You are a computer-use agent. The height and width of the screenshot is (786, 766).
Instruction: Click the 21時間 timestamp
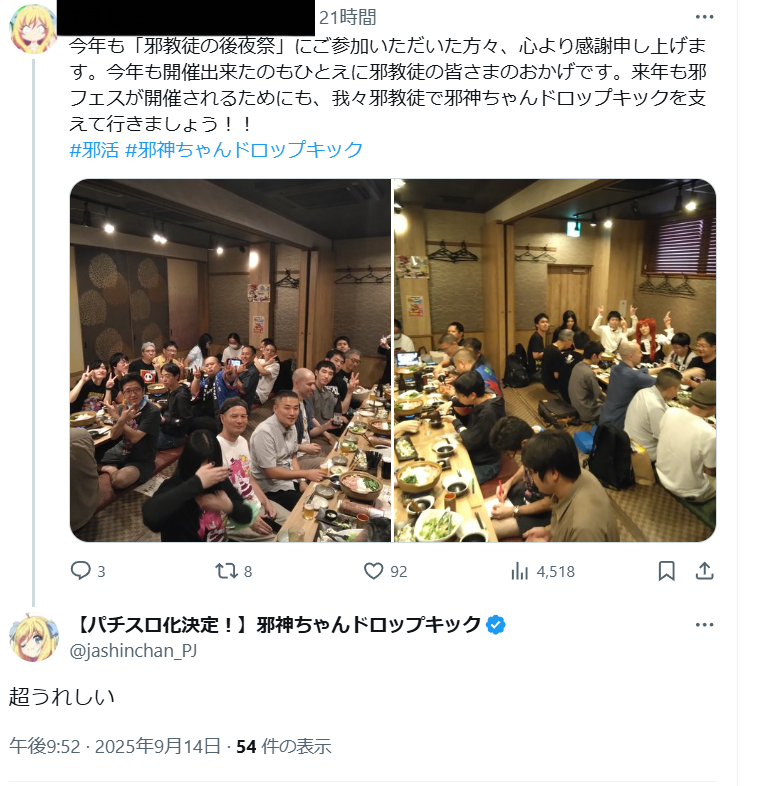[x=347, y=18]
